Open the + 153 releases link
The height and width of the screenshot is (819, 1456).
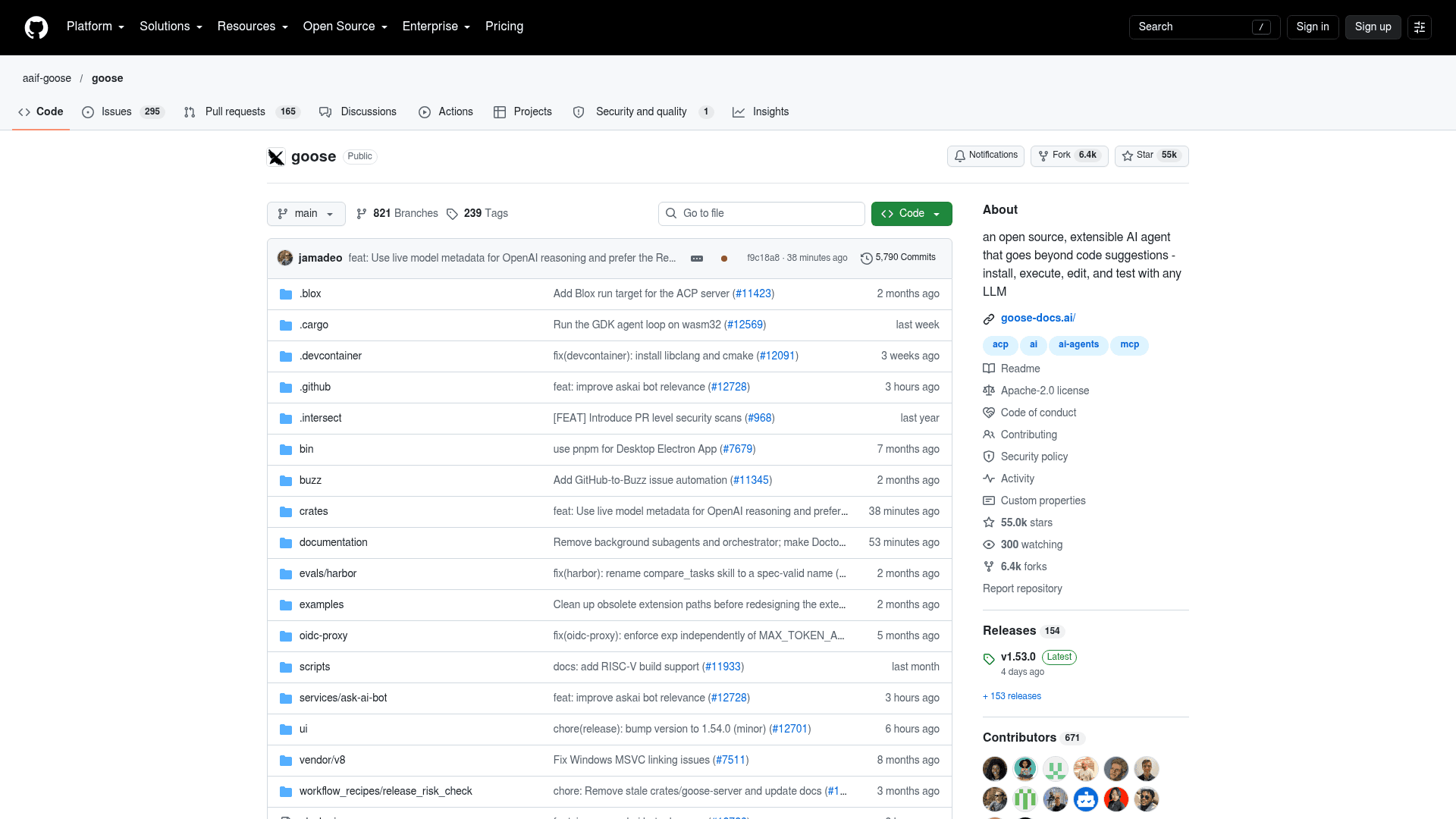pos(1012,697)
